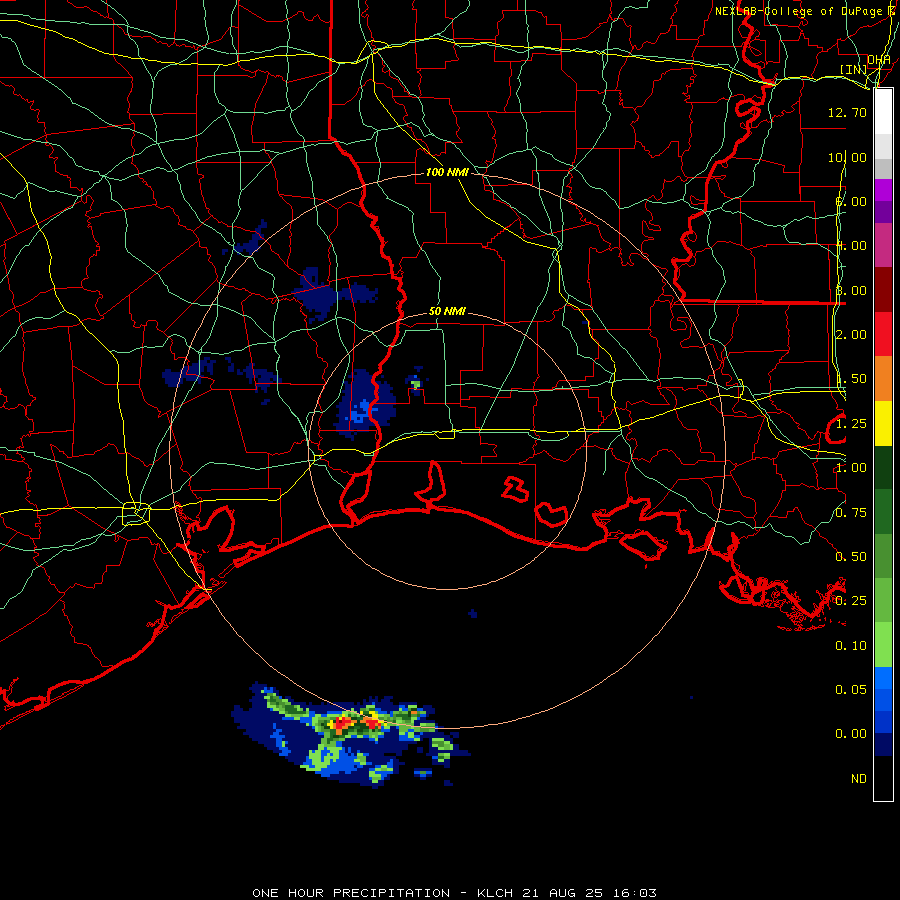Click the 50 NMI range ring label
Image resolution: width=900 pixels, height=900 pixels.
click(447, 311)
